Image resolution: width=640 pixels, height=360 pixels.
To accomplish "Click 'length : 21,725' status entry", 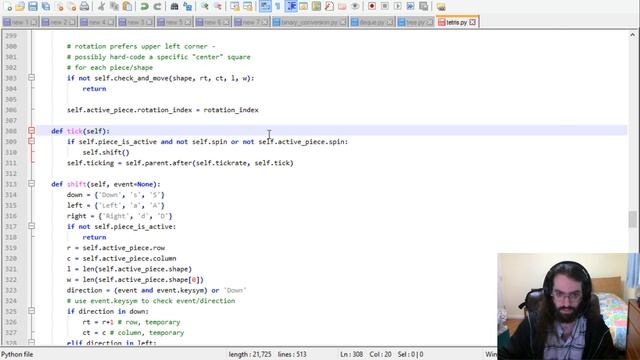I will pos(250,354).
